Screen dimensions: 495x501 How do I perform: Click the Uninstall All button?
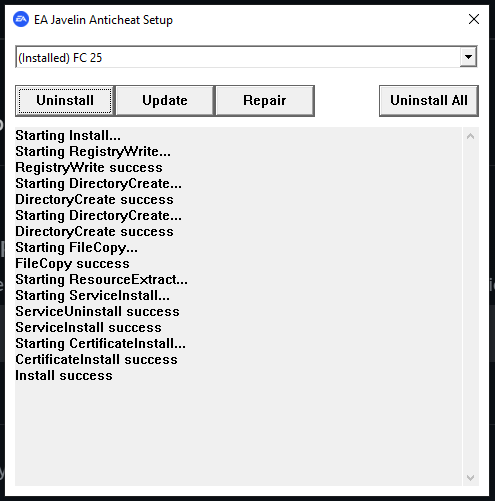pyautogui.click(x=429, y=101)
